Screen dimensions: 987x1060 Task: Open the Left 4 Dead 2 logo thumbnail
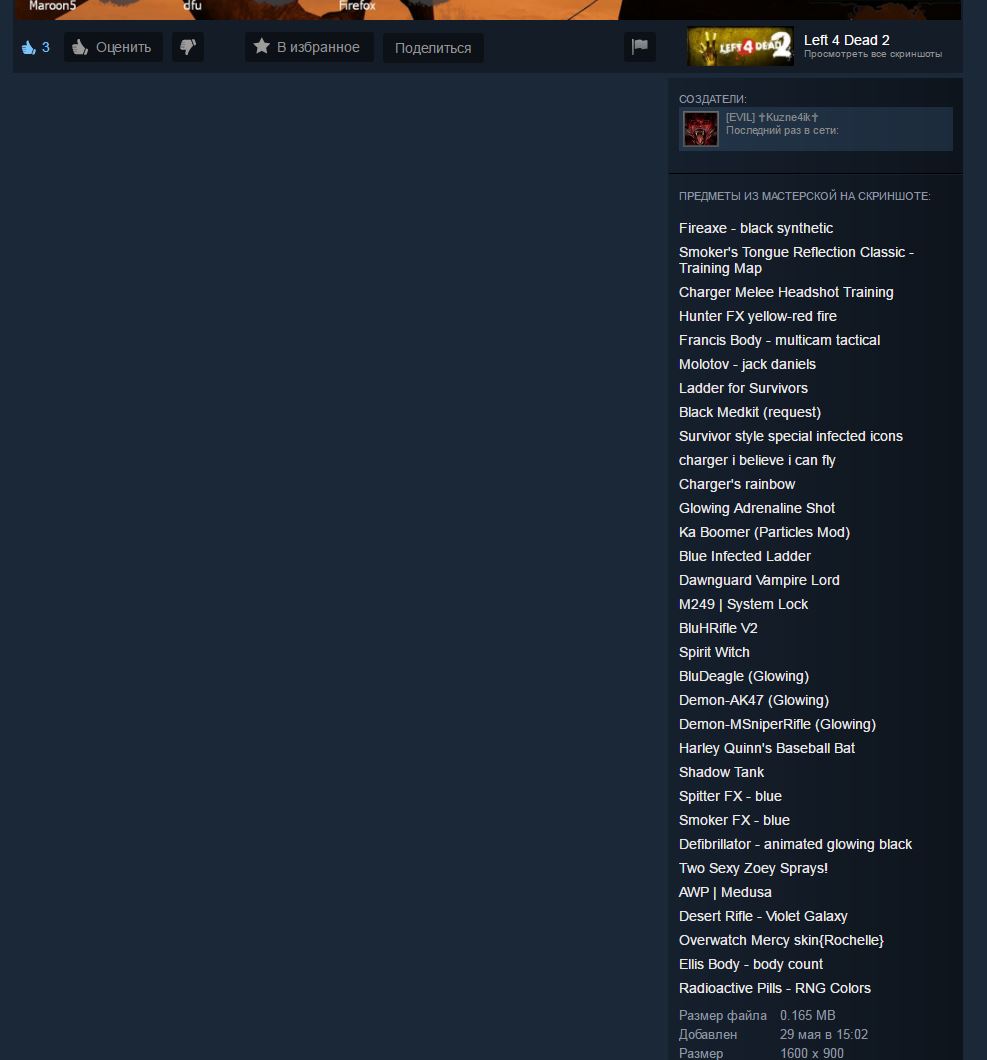740,46
